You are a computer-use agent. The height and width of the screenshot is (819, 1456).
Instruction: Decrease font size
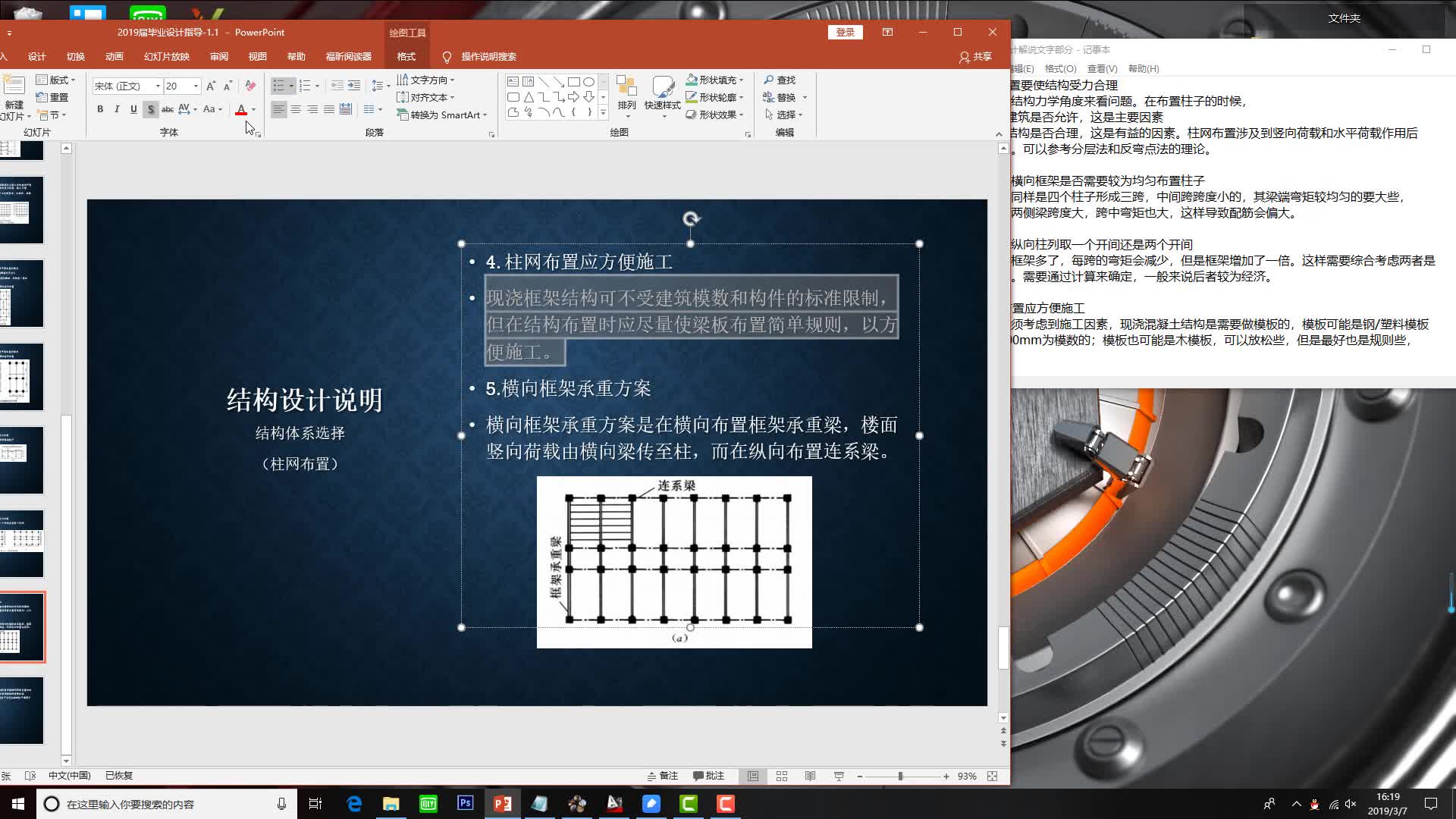(x=227, y=86)
